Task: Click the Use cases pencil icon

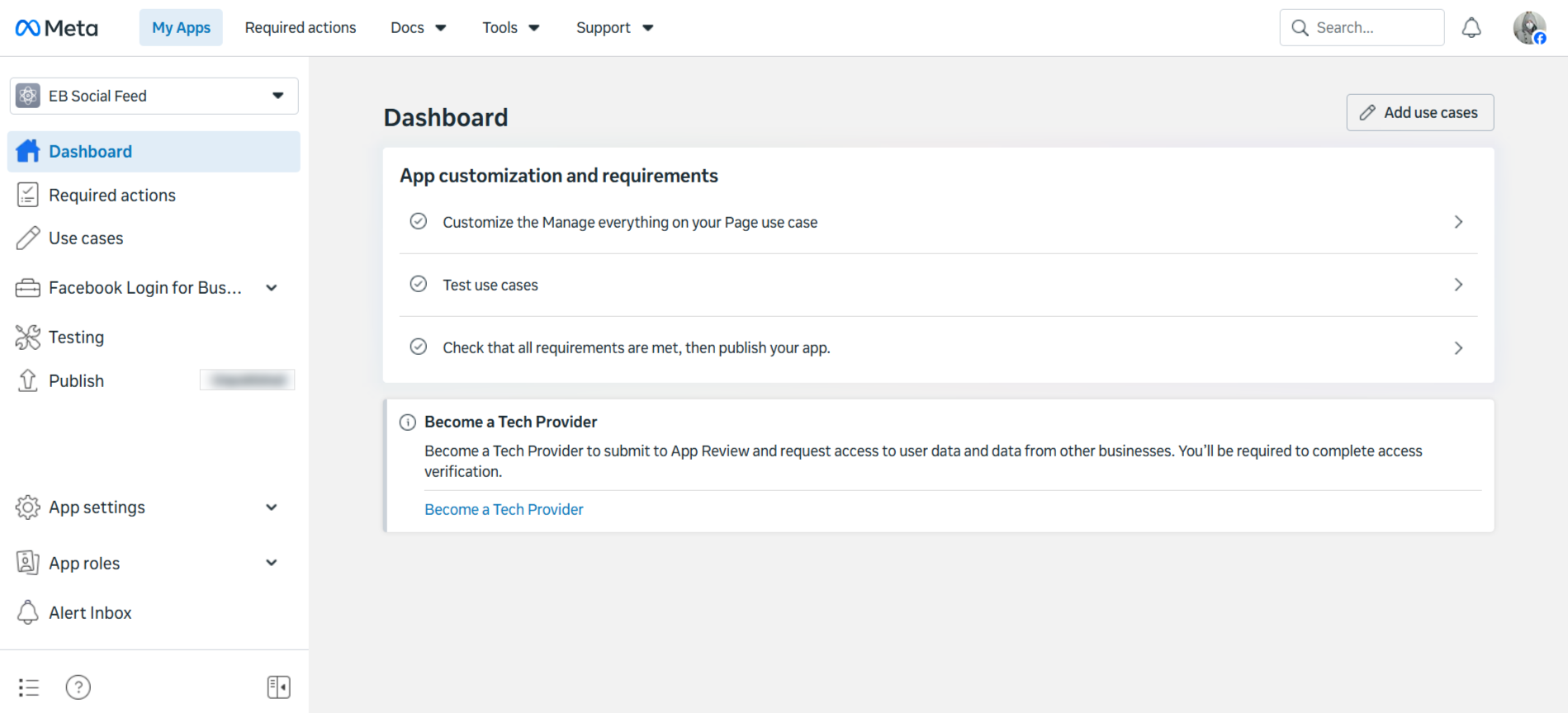Action: click(27, 238)
